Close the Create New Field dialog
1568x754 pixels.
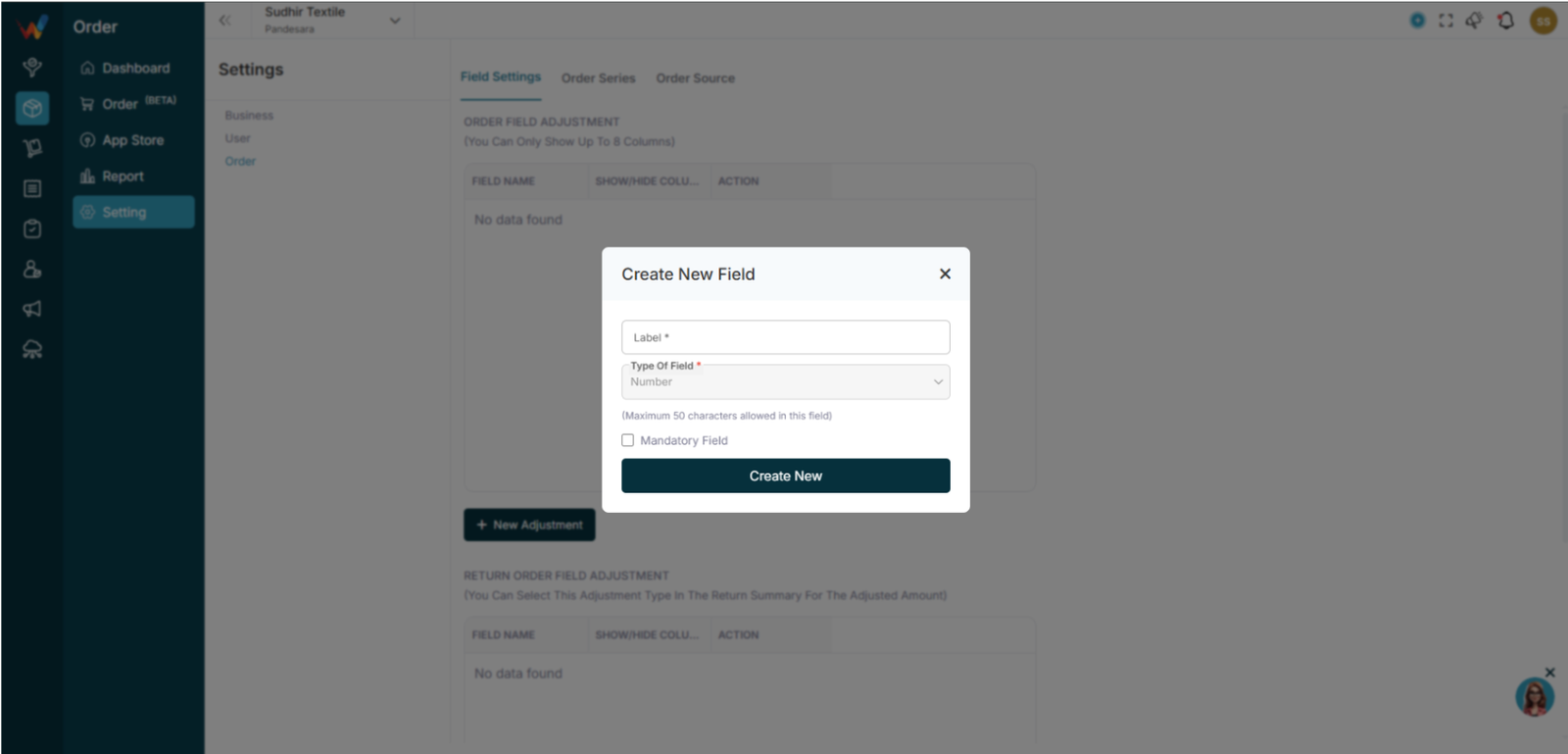(x=945, y=274)
